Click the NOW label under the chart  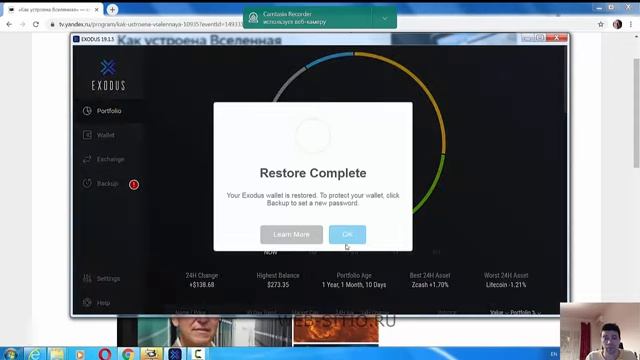(x=271, y=253)
